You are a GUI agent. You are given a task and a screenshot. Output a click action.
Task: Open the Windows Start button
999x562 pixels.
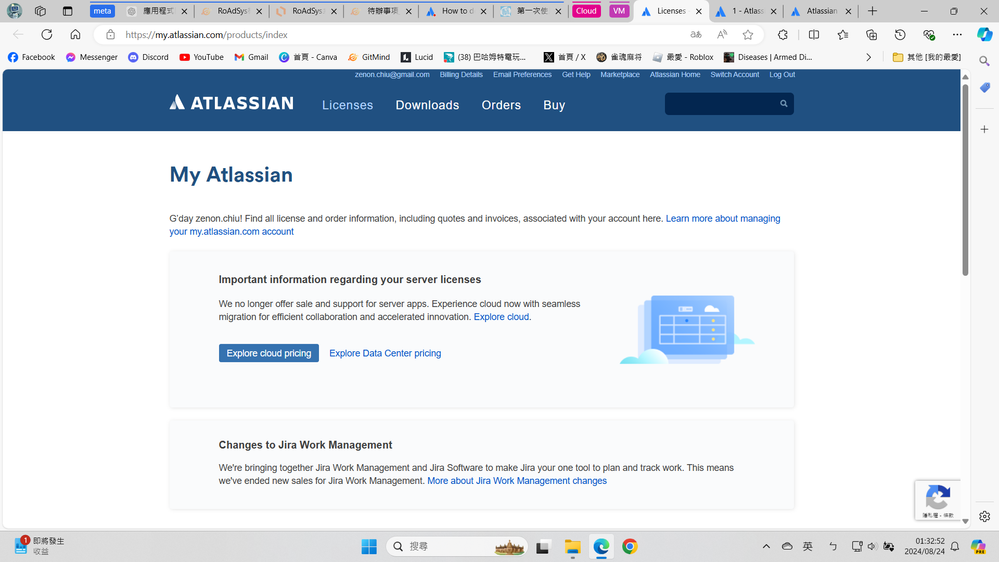[x=369, y=546]
